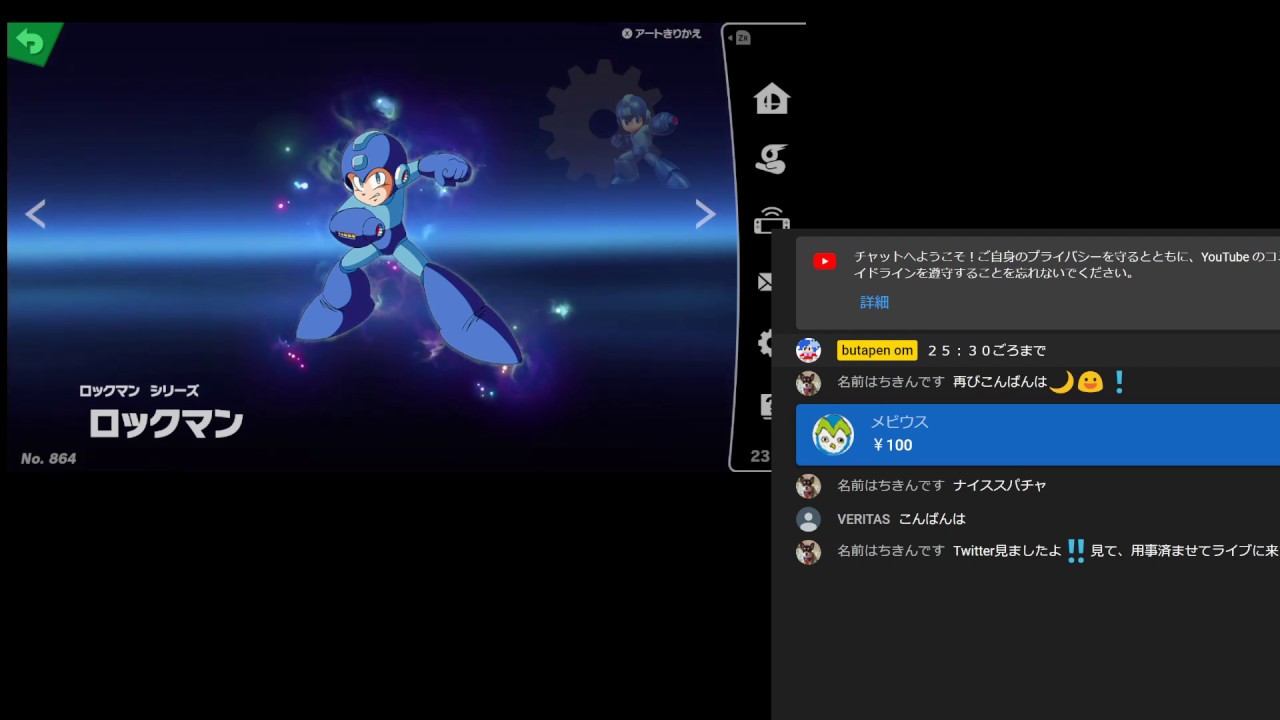Click the VERITAS profile avatar
The image size is (1280, 720).
coord(808,519)
